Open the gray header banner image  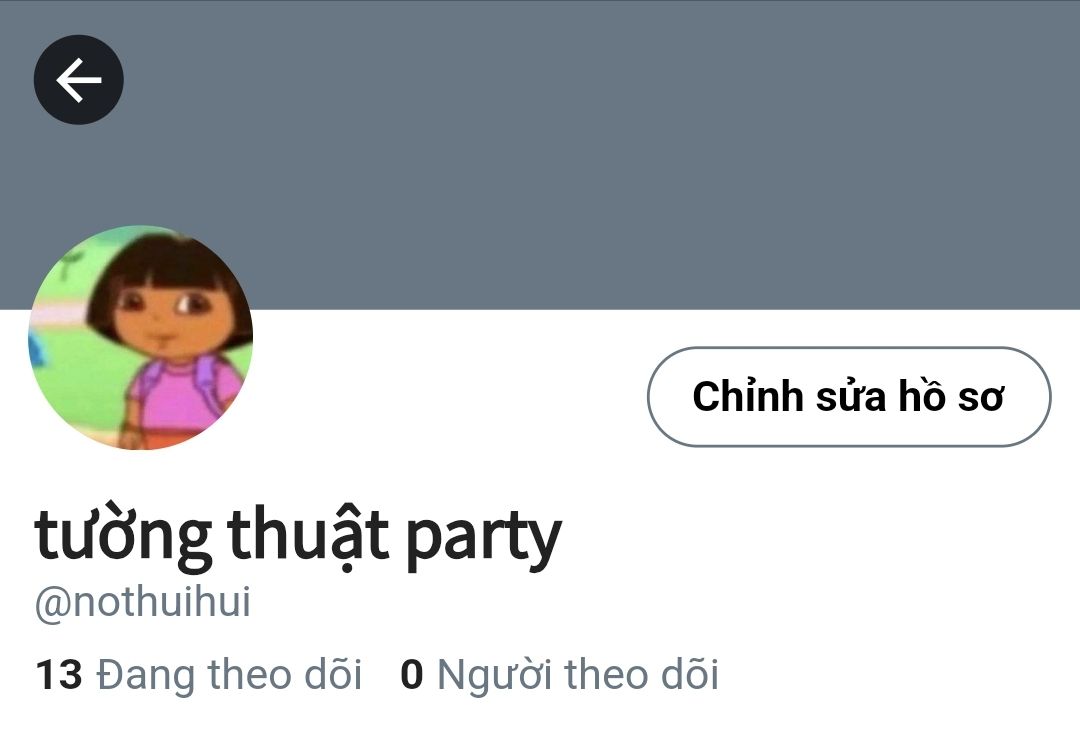click(x=540, y=155)
